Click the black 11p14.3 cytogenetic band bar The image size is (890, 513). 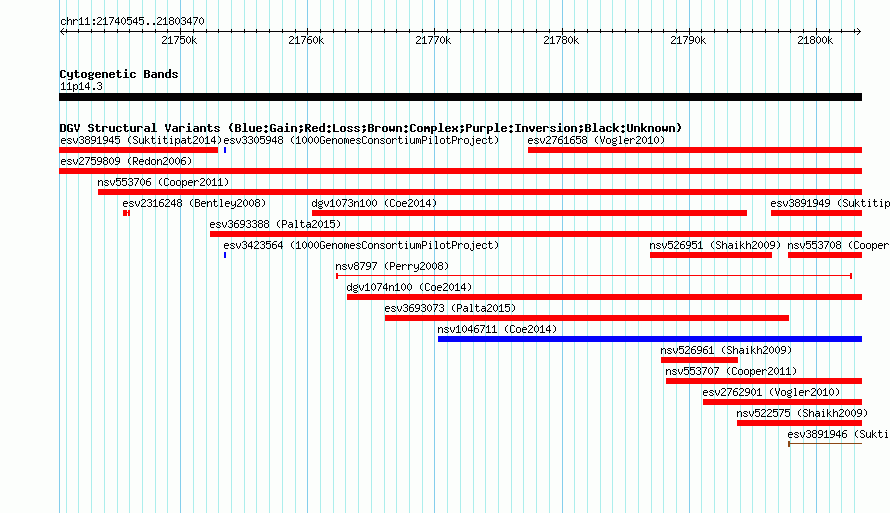click(x=460, y=97)
